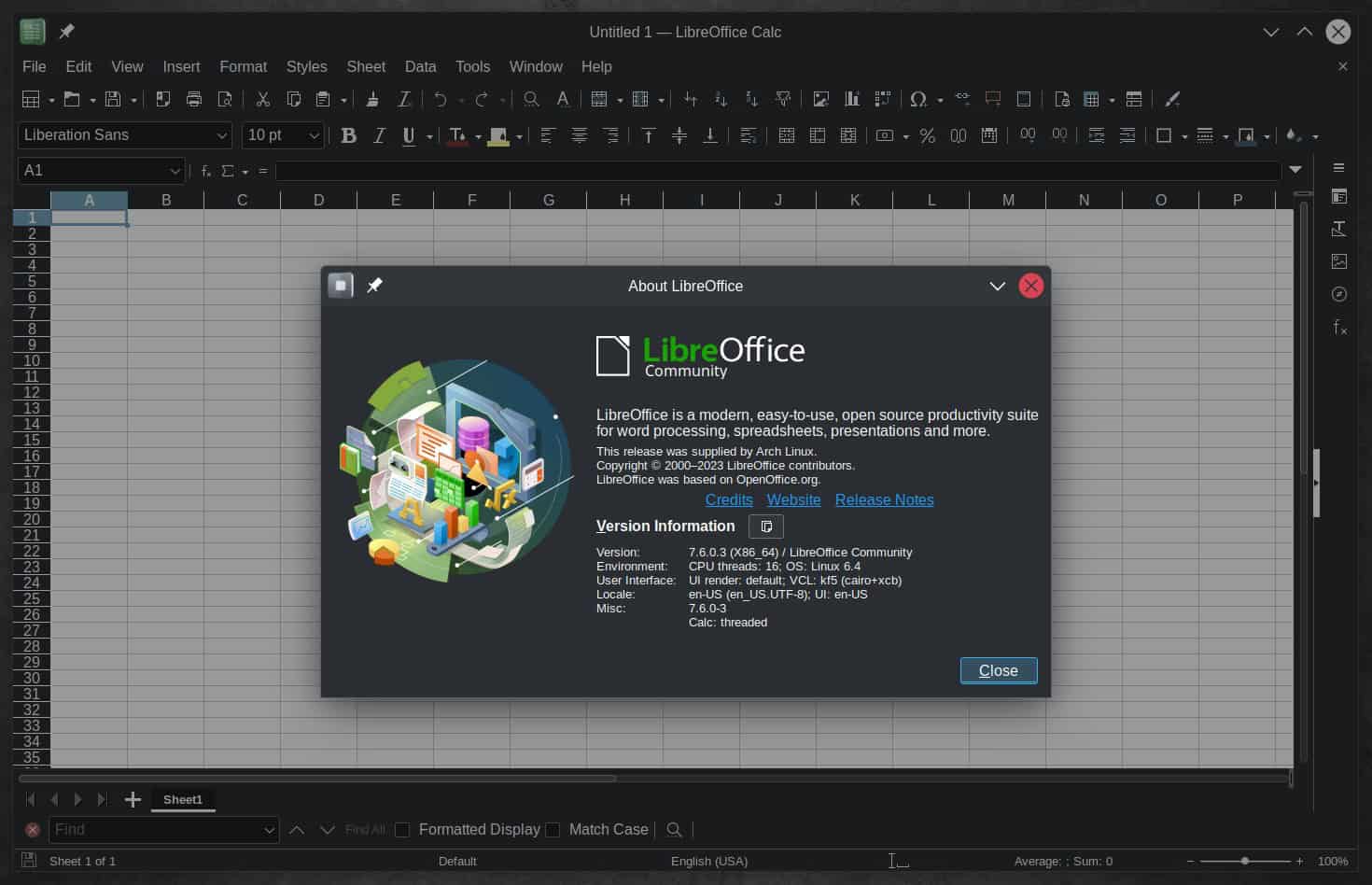Toggle Center Horizontally in formatting toolbar
The height and width of the screenshot is (885, 1372).
pos(580,135)
